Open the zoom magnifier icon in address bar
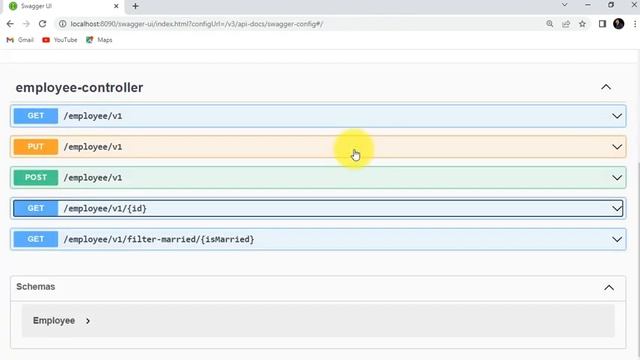 tap(550, 24)
